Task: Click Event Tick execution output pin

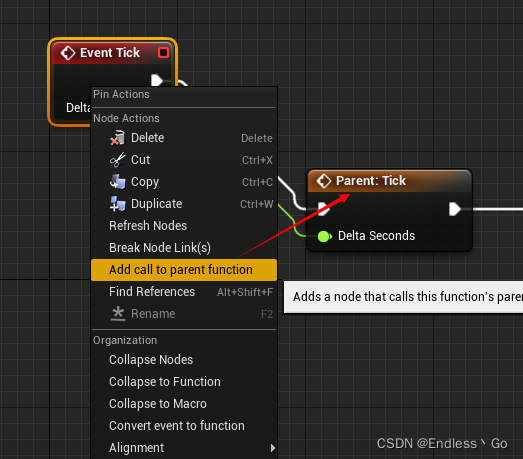Action: [x=156, y=80]
